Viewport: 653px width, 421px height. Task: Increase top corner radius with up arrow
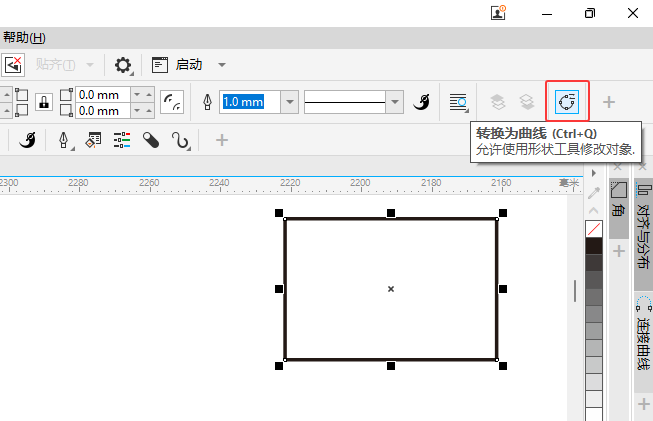click(x=149, y=95)
